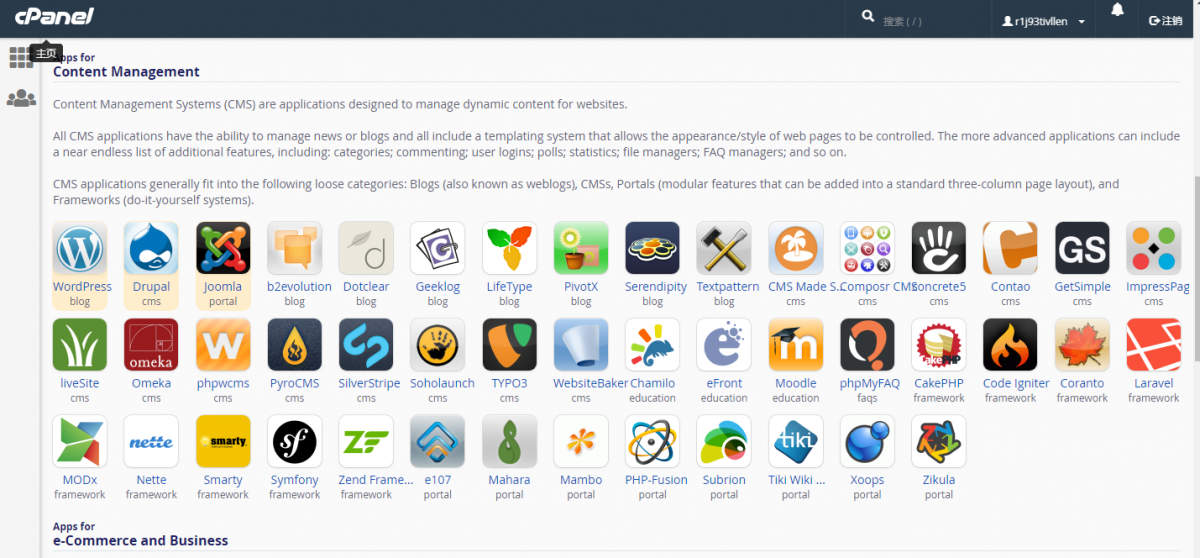The height and width of the screenshot is (558, 1200).
Task: Select the Nette framework icon
Action: (x=151, y=441)
